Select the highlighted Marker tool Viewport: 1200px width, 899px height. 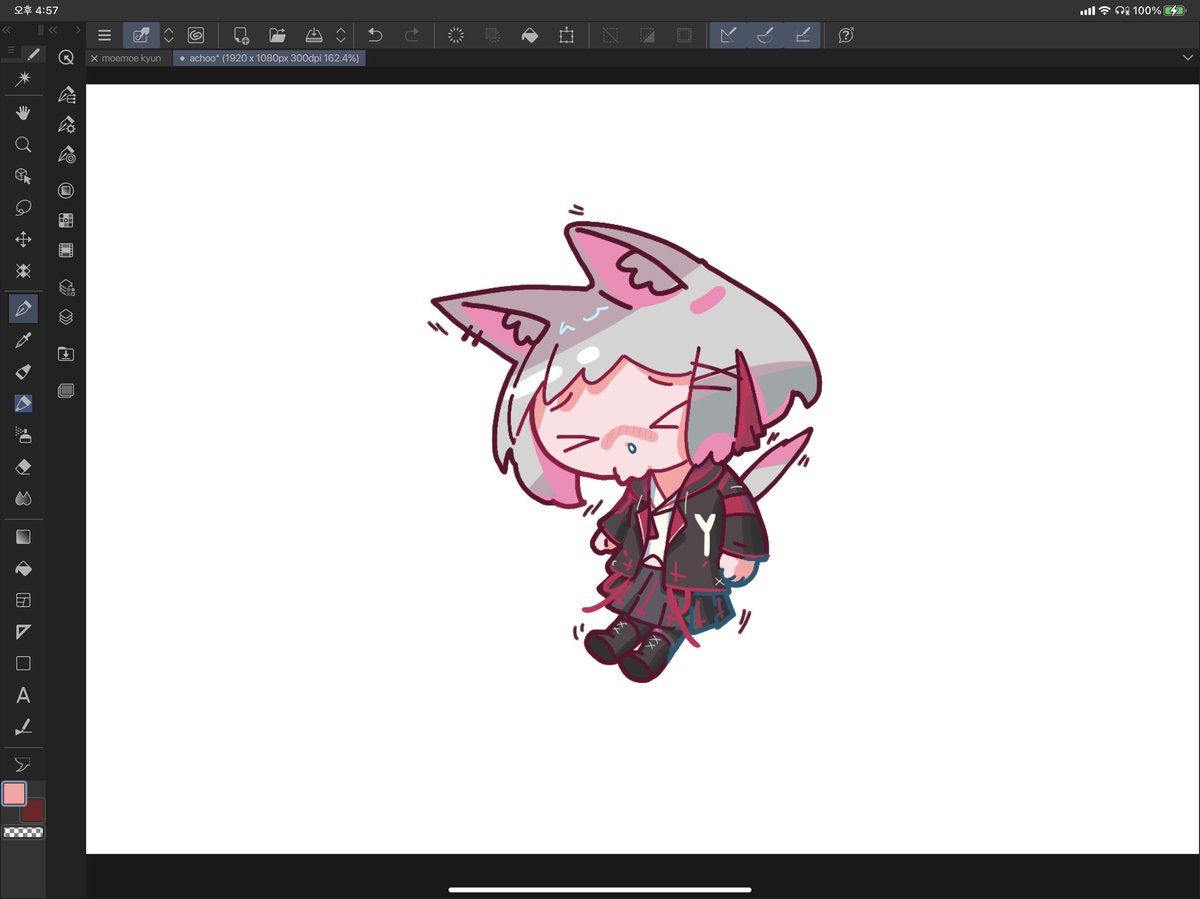point(23,403)
